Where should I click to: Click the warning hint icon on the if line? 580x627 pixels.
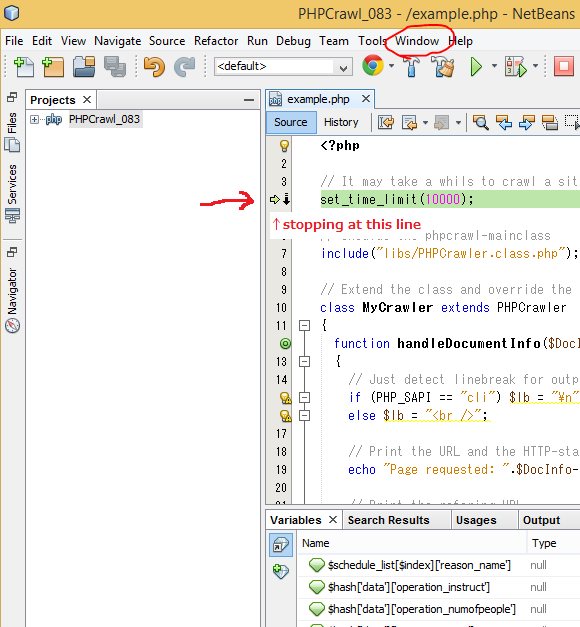pyautogui.click(x=285, y=398)
